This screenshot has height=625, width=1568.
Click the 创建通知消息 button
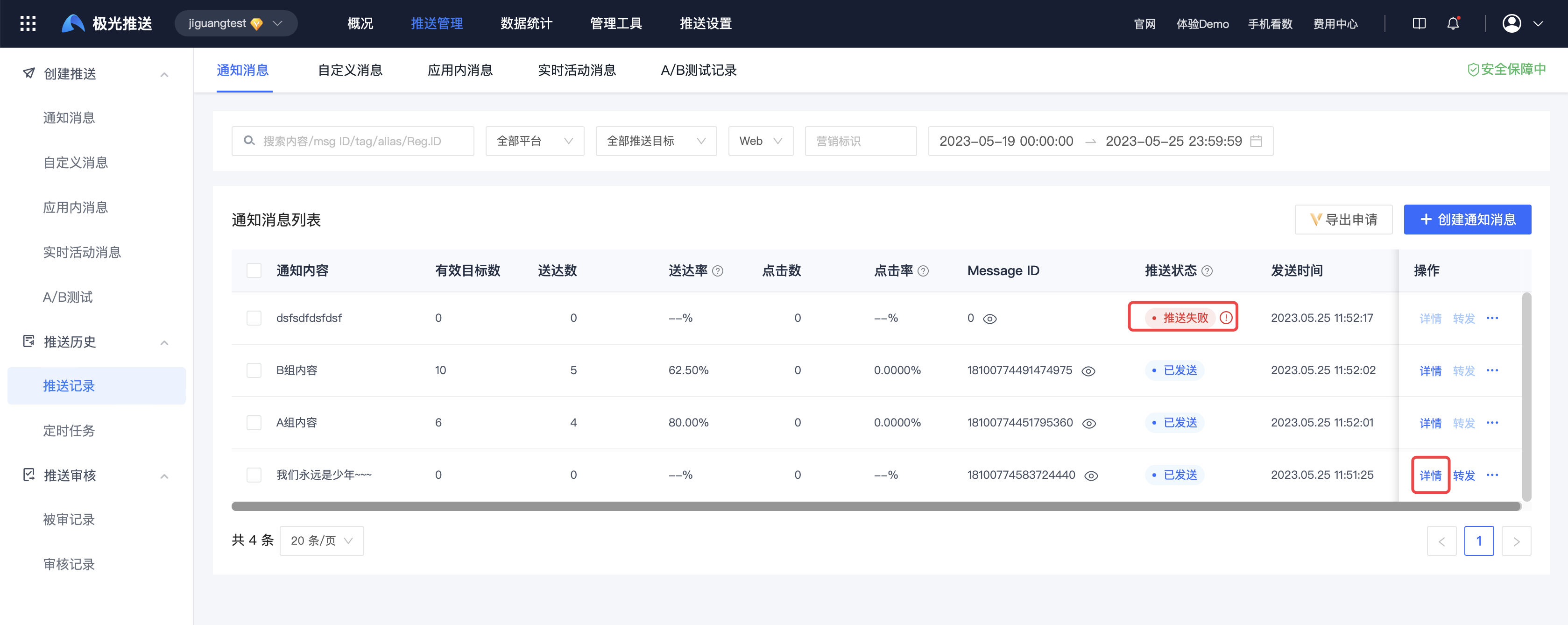tap(1467, 219)
